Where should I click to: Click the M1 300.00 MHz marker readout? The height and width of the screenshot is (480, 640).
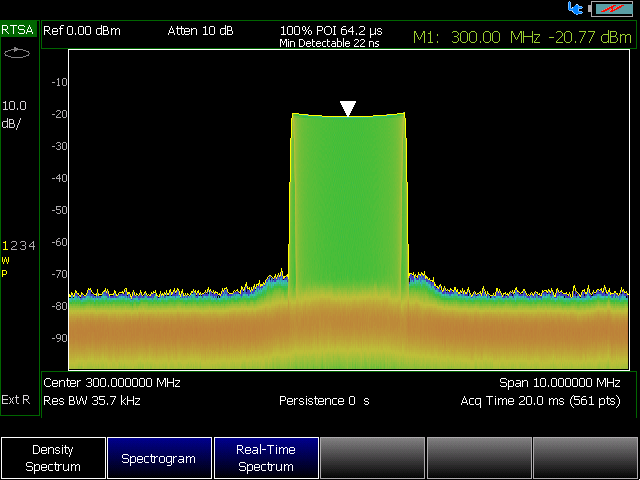[522, 38]
